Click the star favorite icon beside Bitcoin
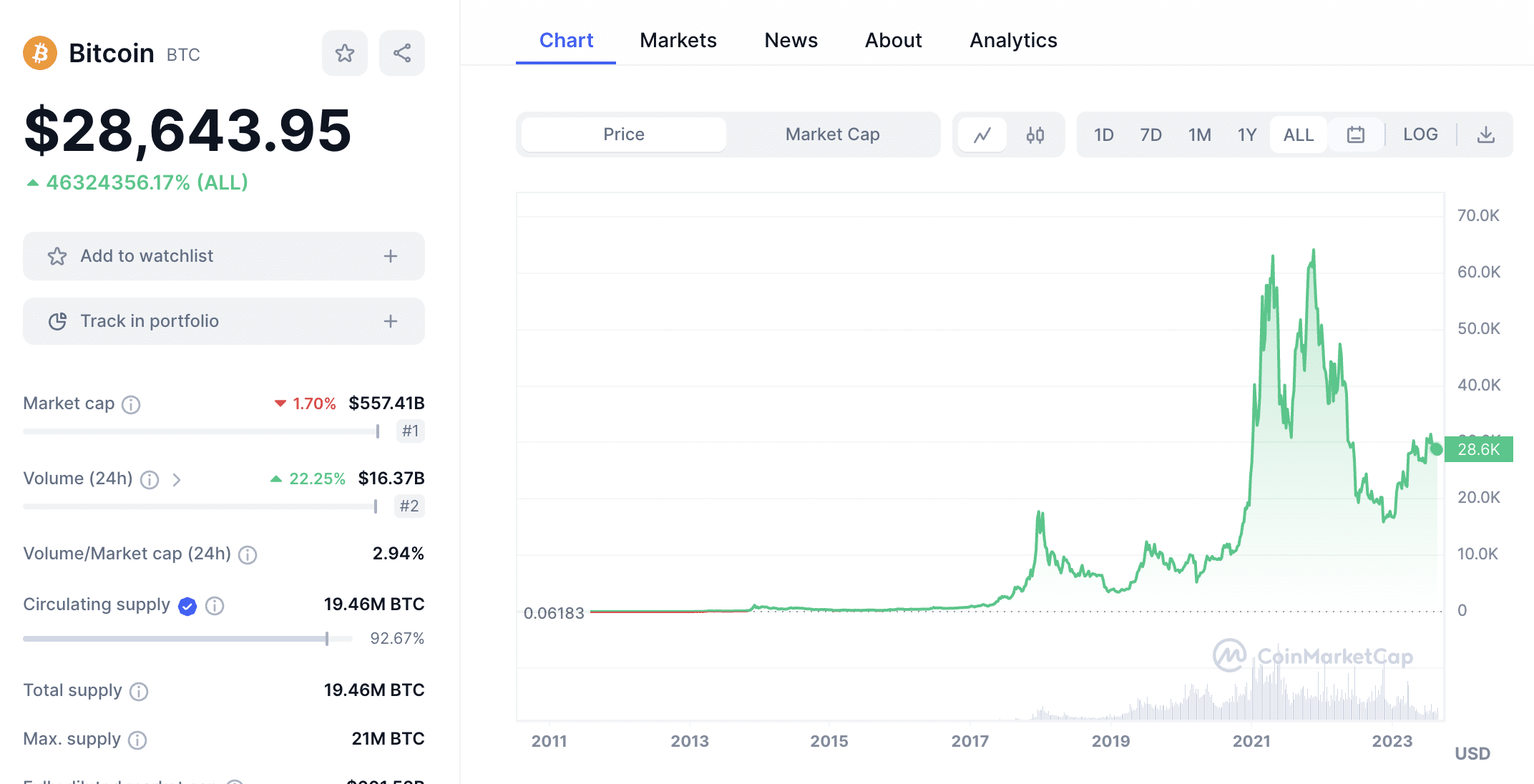Screen dimensions: 1534x784 345,53
